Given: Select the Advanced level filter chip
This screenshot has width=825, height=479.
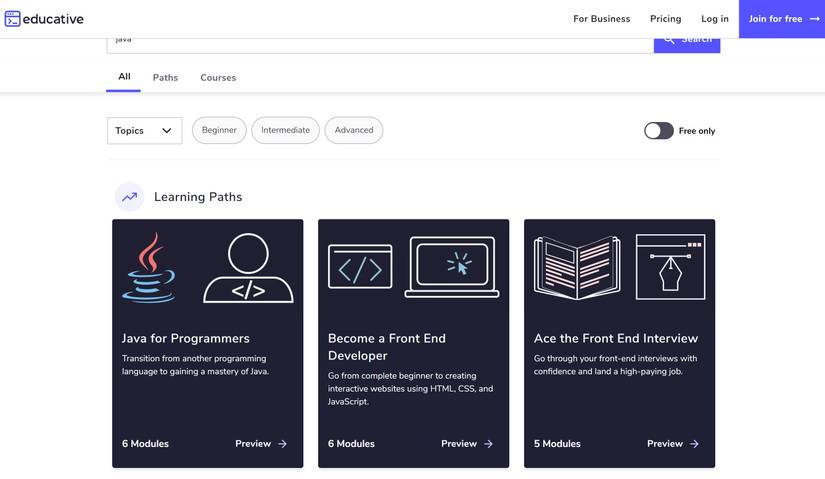Looking at the screenshot, I should pos(354,130).
